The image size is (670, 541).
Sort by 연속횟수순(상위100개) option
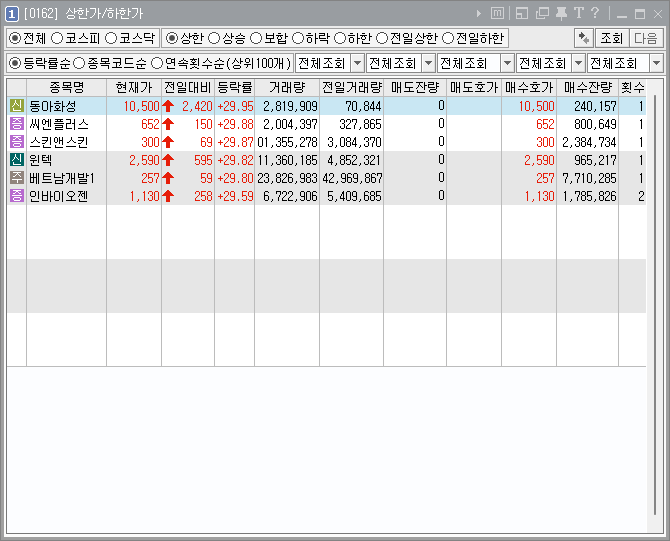(157, 63)
